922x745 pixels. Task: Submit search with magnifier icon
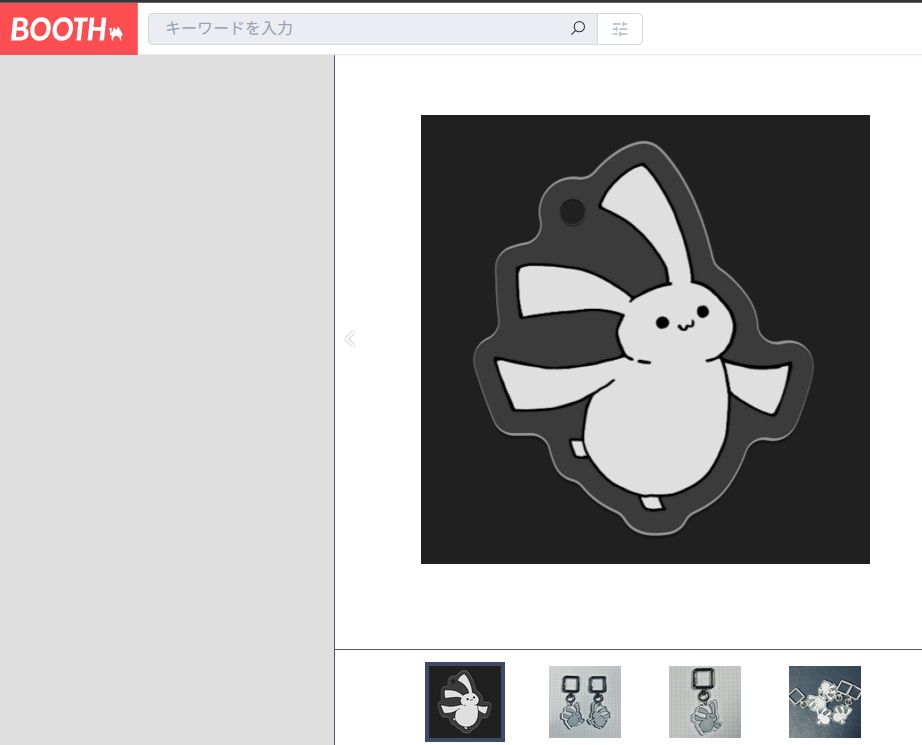click(x=578, y=28)
